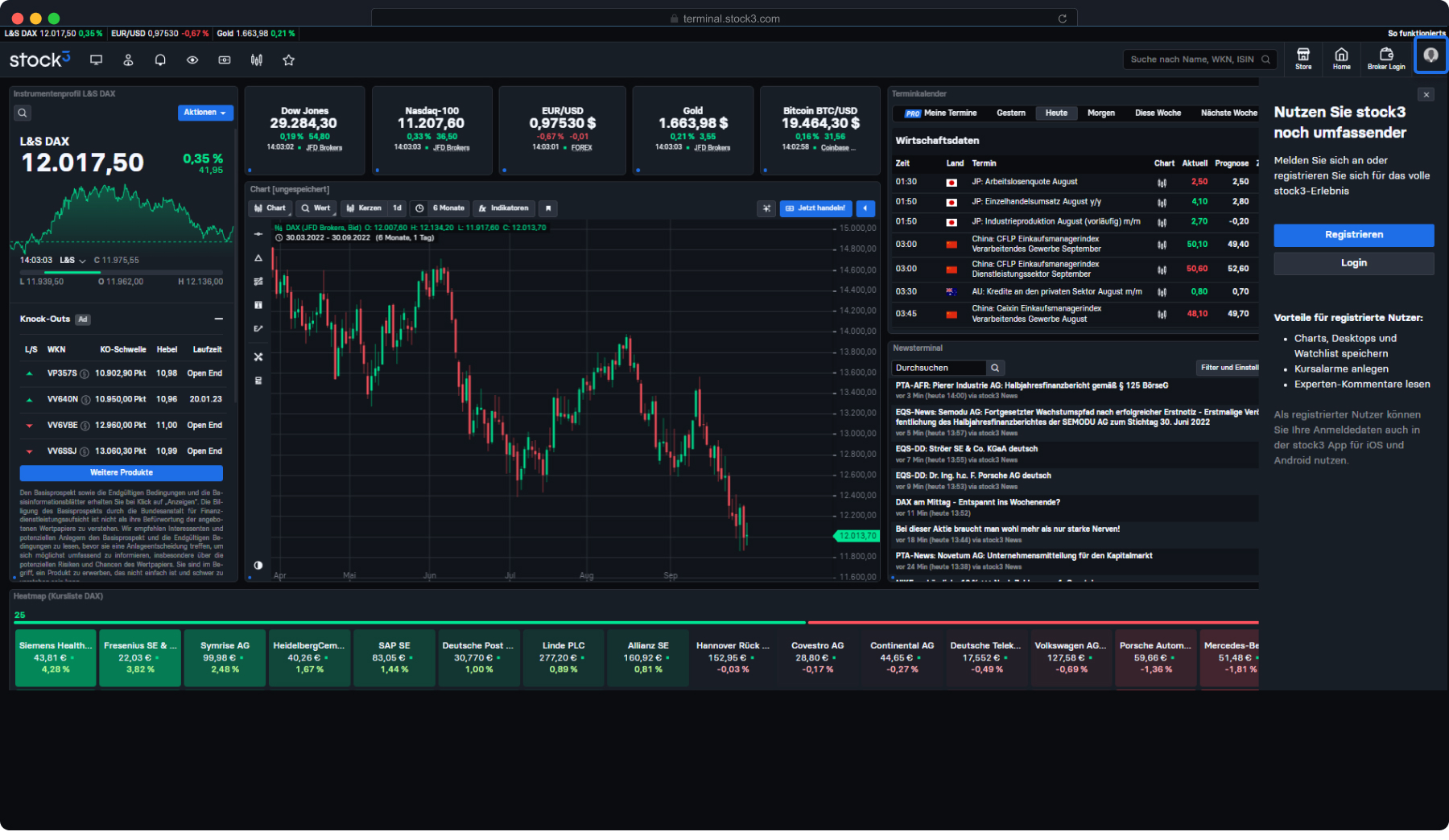Expand the Kerzen chart type dropdown

coord(363,208)
